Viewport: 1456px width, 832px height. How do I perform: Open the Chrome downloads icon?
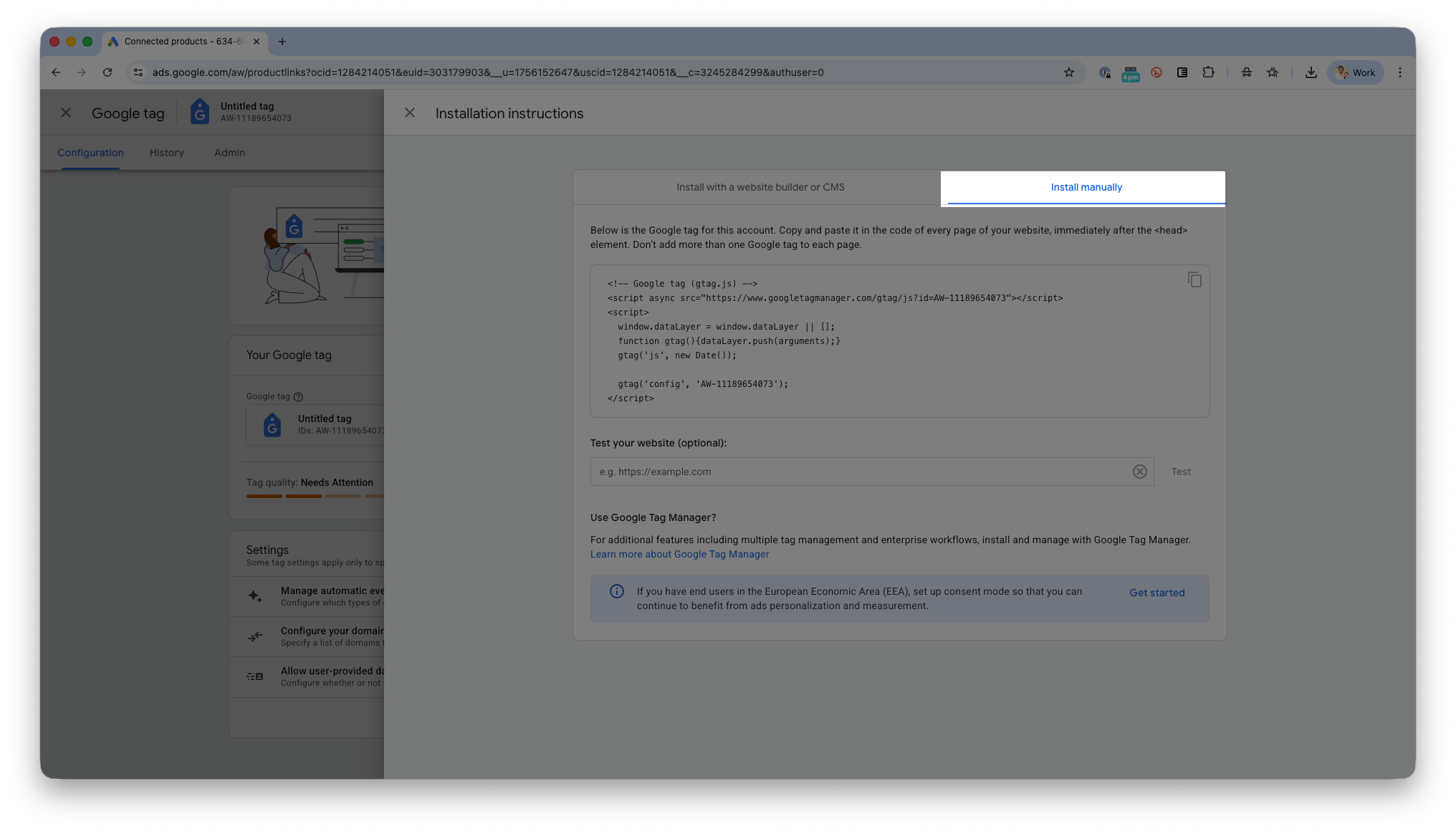(x=1311, y=72)
